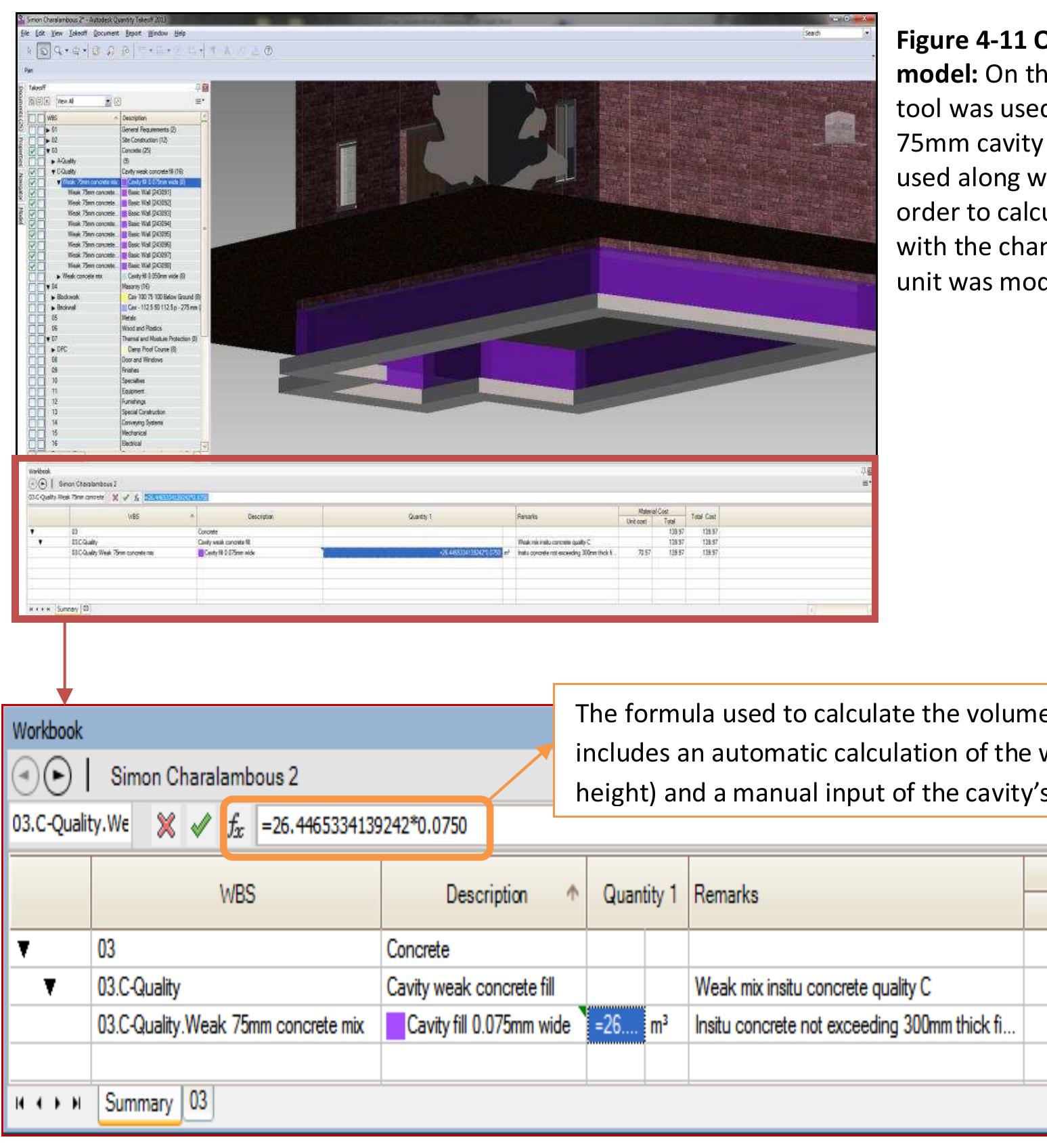This screenshot has width=1047, height=1148.
Task: Click the Zoom magnifier tool in the toolbar
Action: point(58,51)
